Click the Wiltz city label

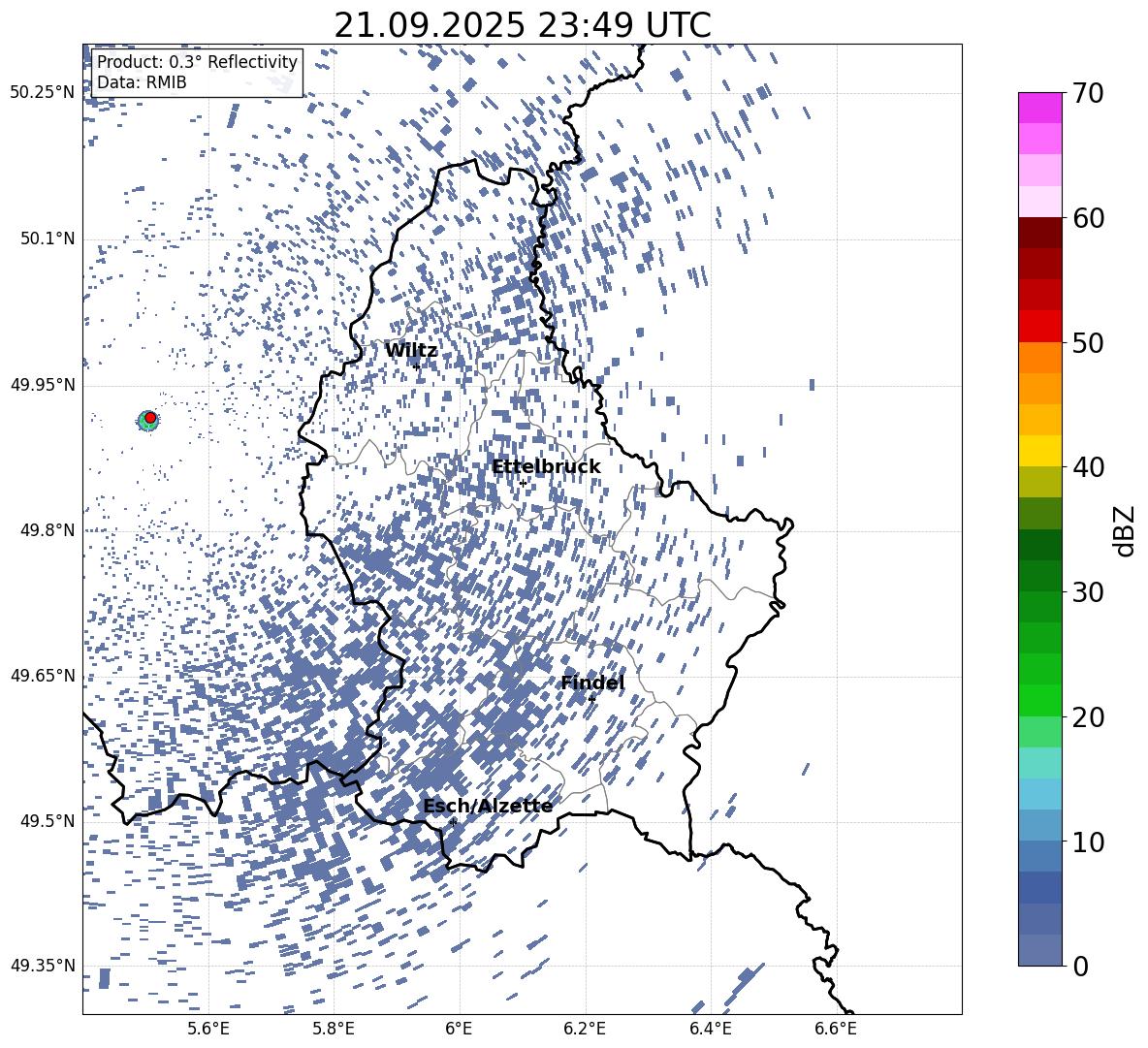(x=411, y=350)
